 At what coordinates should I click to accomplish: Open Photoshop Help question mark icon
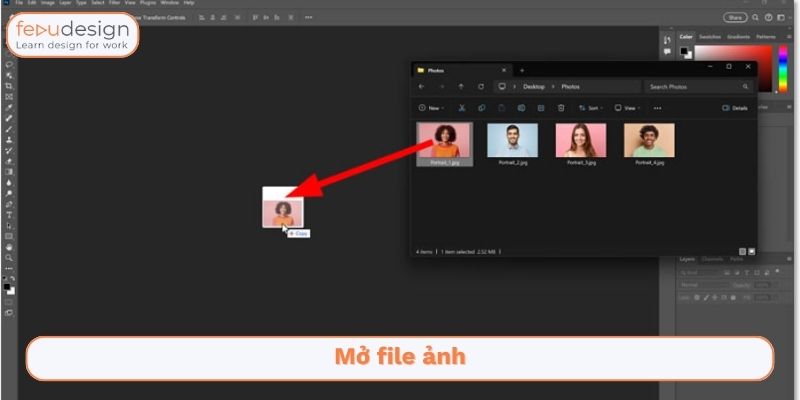pos(768,17)
